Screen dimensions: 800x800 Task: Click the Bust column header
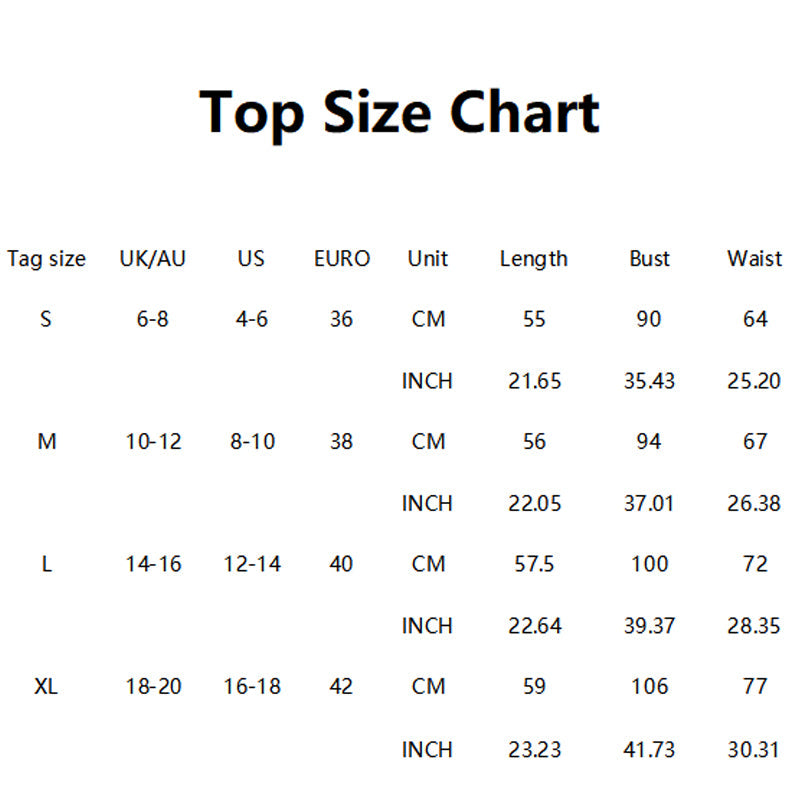649,258
